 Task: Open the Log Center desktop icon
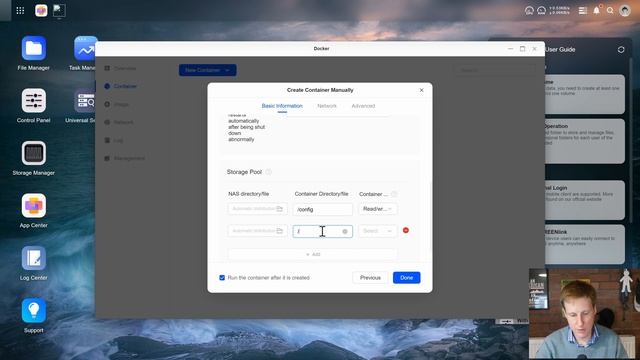tap(33, 258)
